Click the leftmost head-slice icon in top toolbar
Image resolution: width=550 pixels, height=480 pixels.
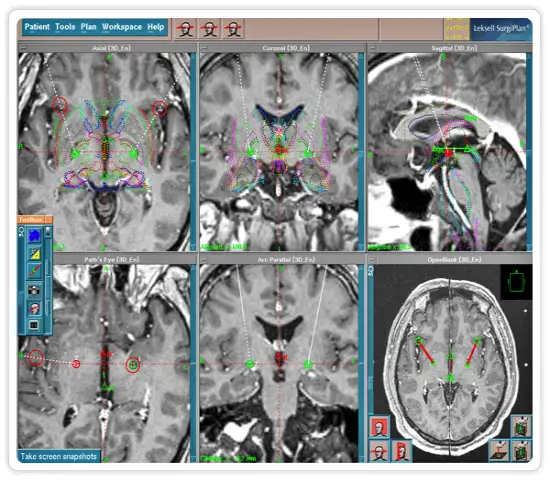point(185,29)
